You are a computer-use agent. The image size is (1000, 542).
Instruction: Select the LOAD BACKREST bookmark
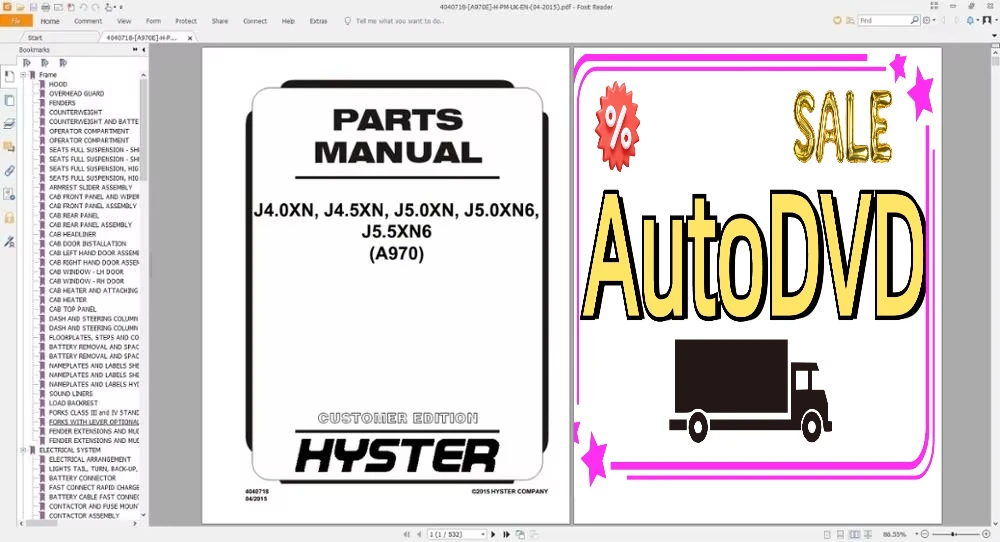pyautogui.click(x=73, y=403)
